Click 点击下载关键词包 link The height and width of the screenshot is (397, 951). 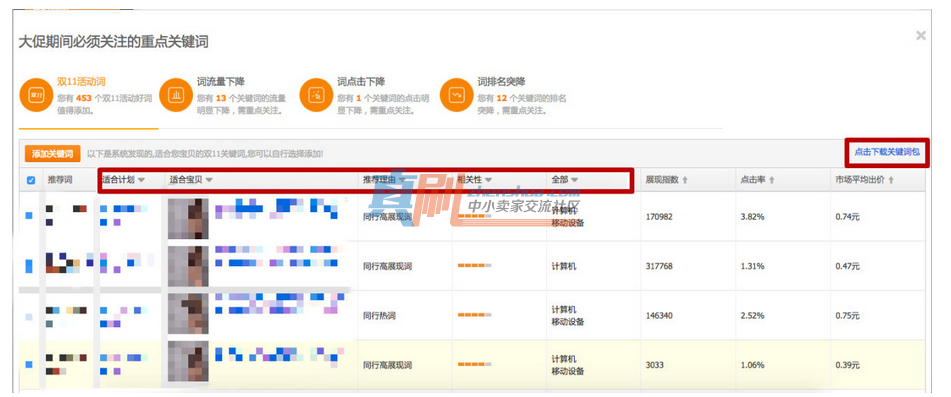pos(887,152)
